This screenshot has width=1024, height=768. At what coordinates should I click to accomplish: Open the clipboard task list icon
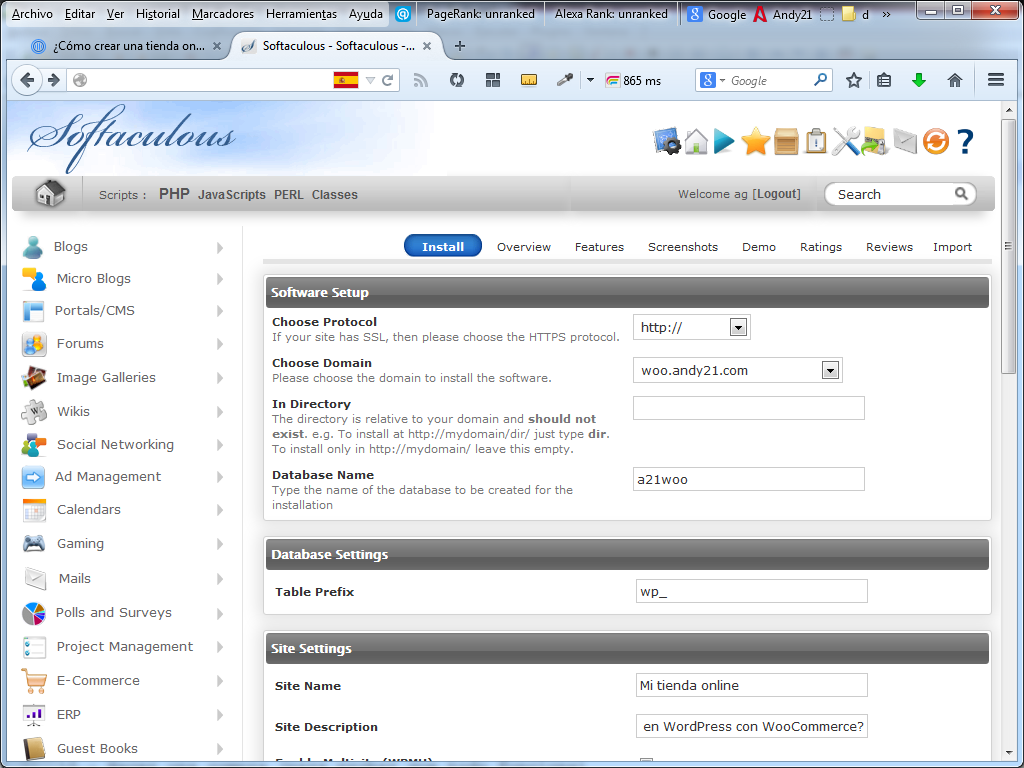click(x=816, y=141)
